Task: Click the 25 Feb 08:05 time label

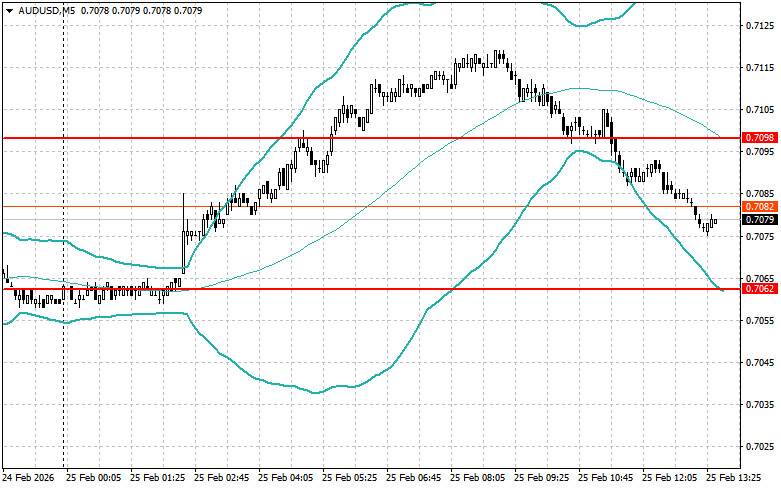Action: click(477, 478)
